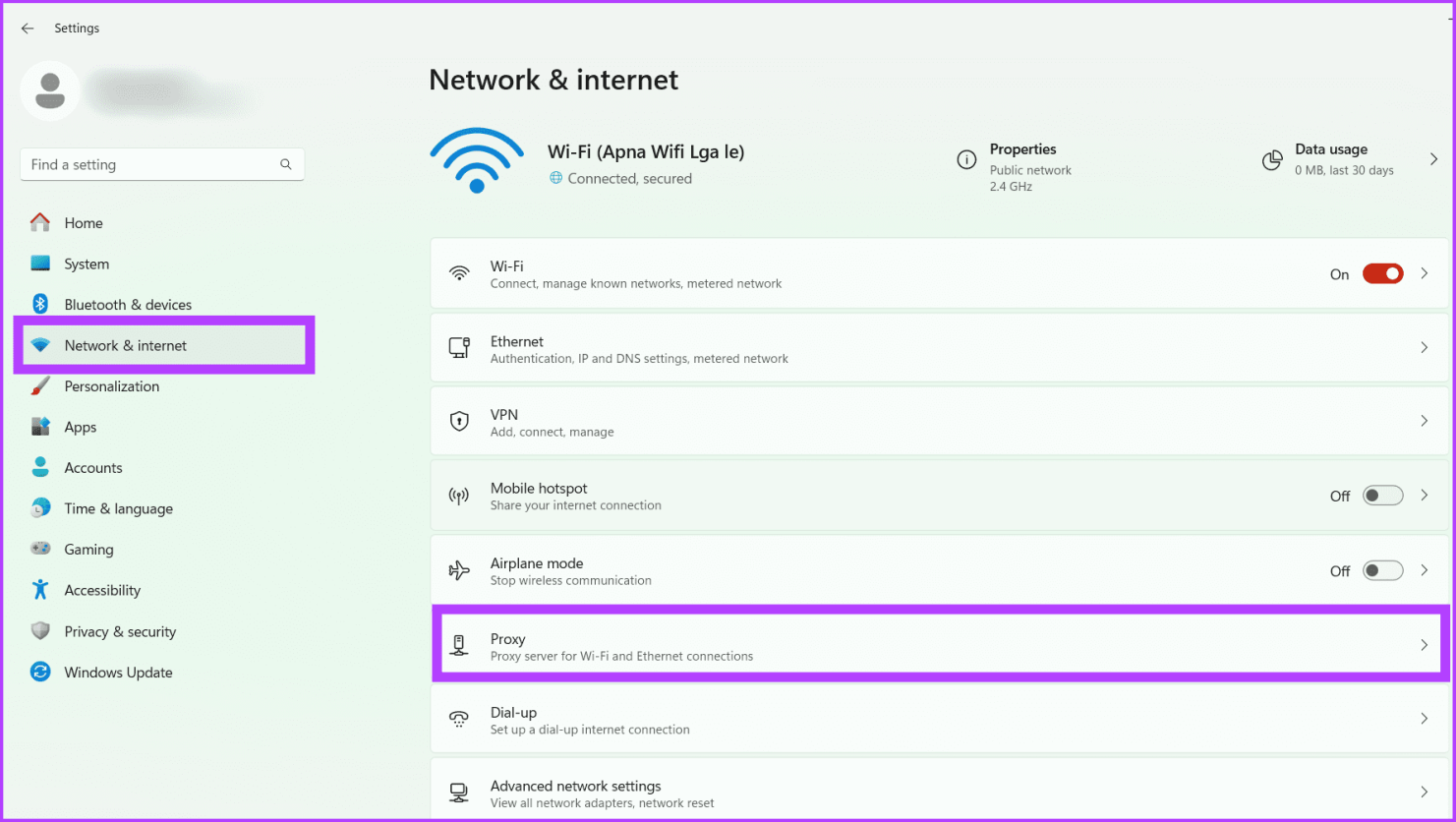Turn on Airplane mode toggle
Image resolution: width=1456 pixels, height=822 pixels.
pos(1382,571)
